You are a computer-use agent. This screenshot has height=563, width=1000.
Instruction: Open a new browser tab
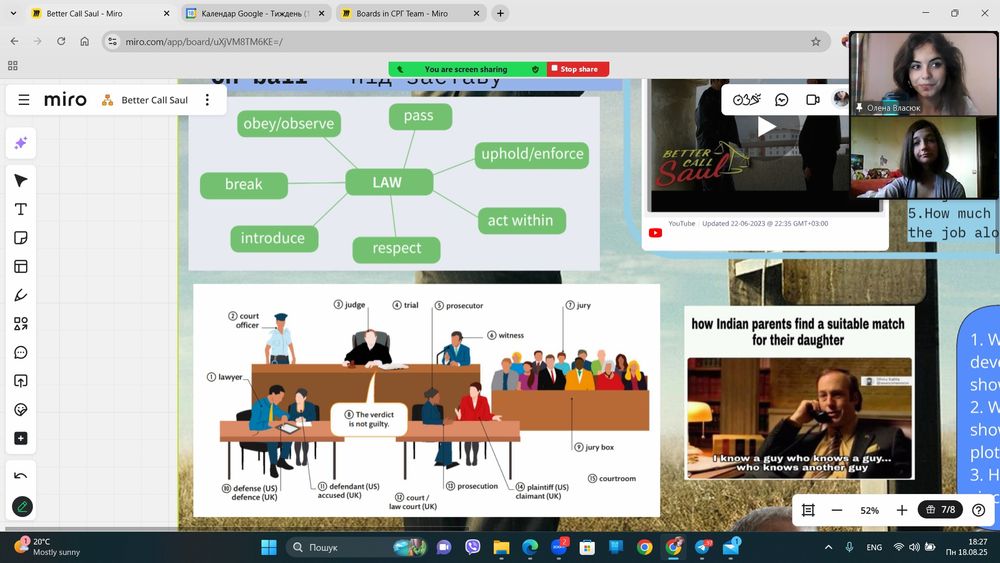pos(500,13)
